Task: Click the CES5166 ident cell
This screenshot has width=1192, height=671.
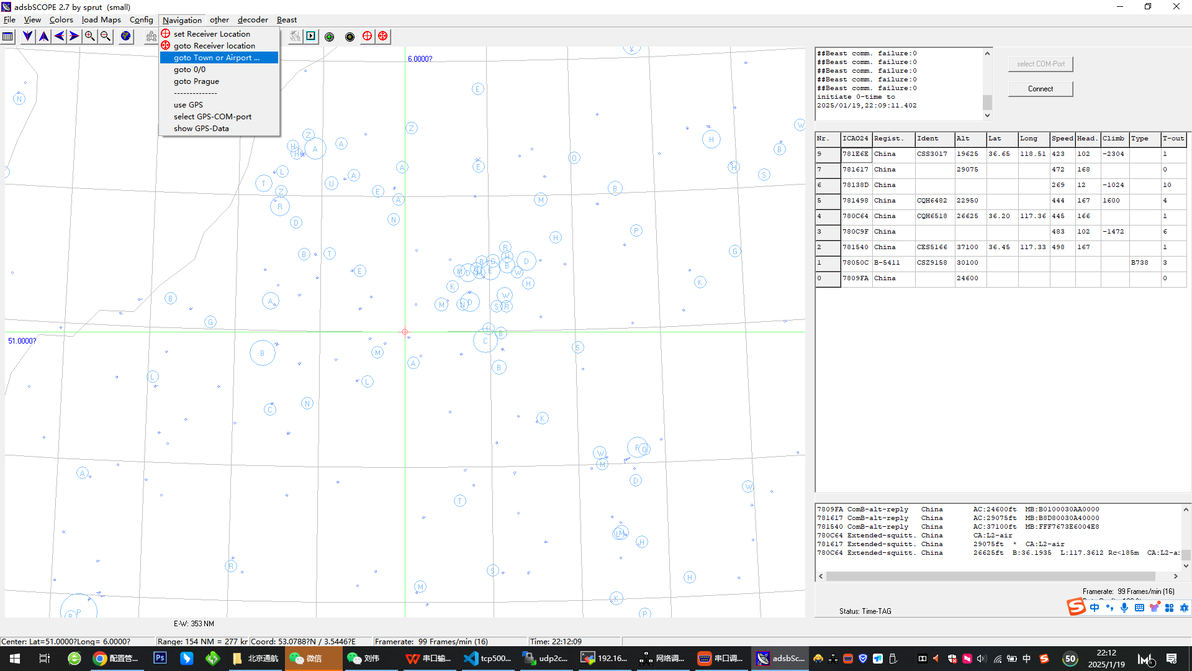Action: click(x=934, y=248)
